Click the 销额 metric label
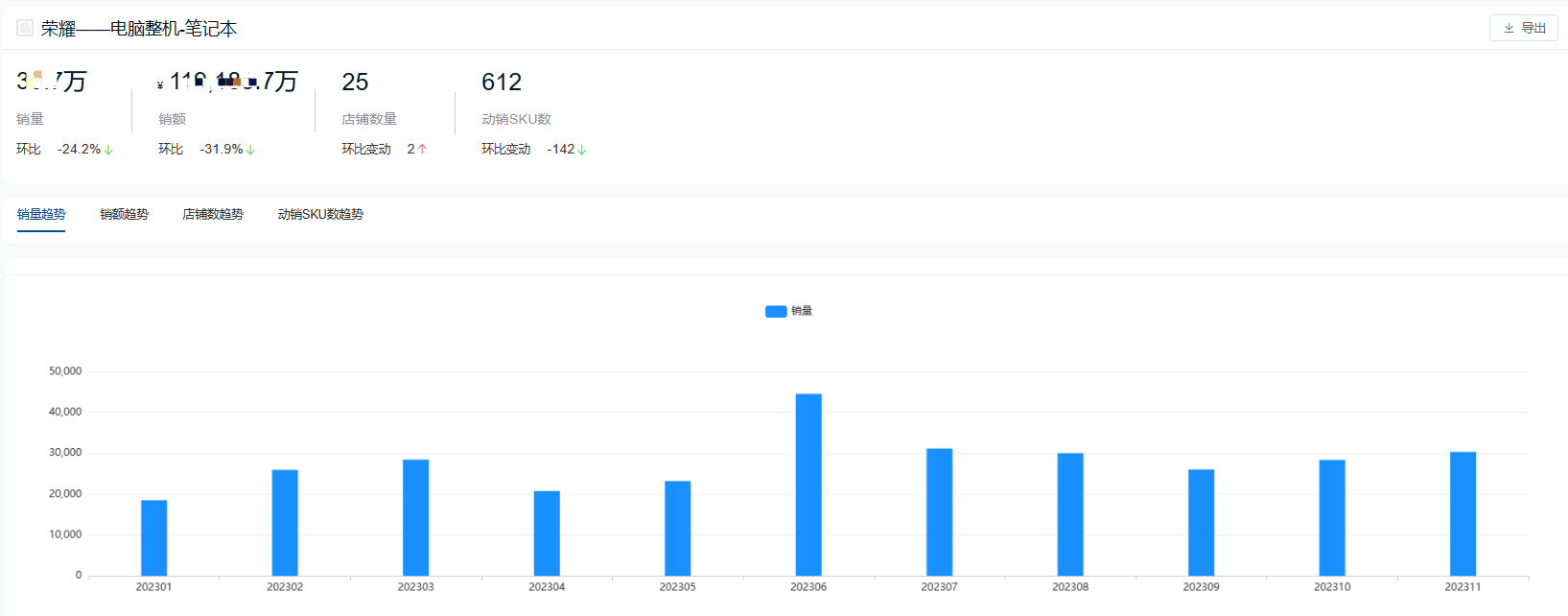The height and width of the screenshot is (616, 1568). pyautogui.click(x=172, y=119)
